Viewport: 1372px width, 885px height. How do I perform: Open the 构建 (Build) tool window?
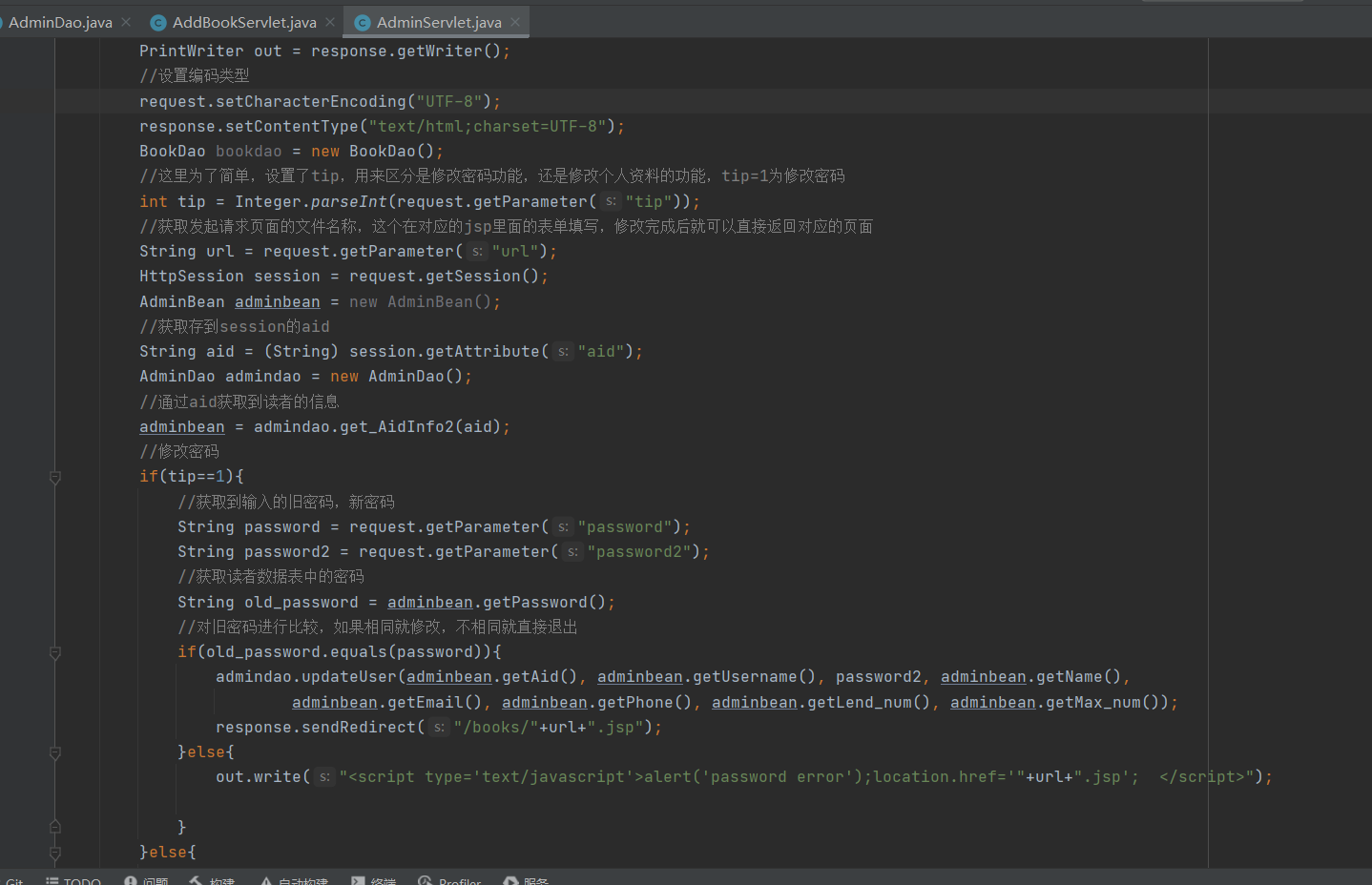(x=212, y=881)
